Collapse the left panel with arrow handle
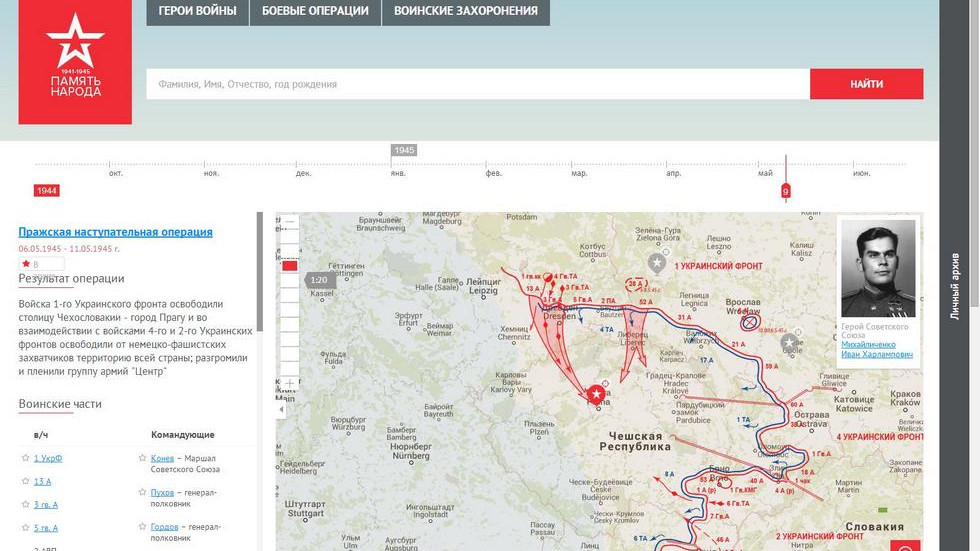This screenshot has width=980, height=551. (x=281, y=410)
